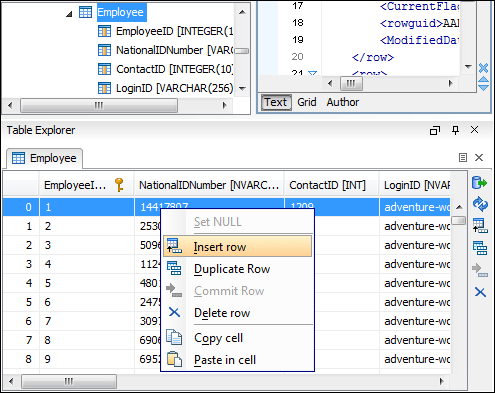Click the blue down triangle beside the editor
The width and height of the screenshot is (495, 393).
pyautogui.click(x=483, y=88)
